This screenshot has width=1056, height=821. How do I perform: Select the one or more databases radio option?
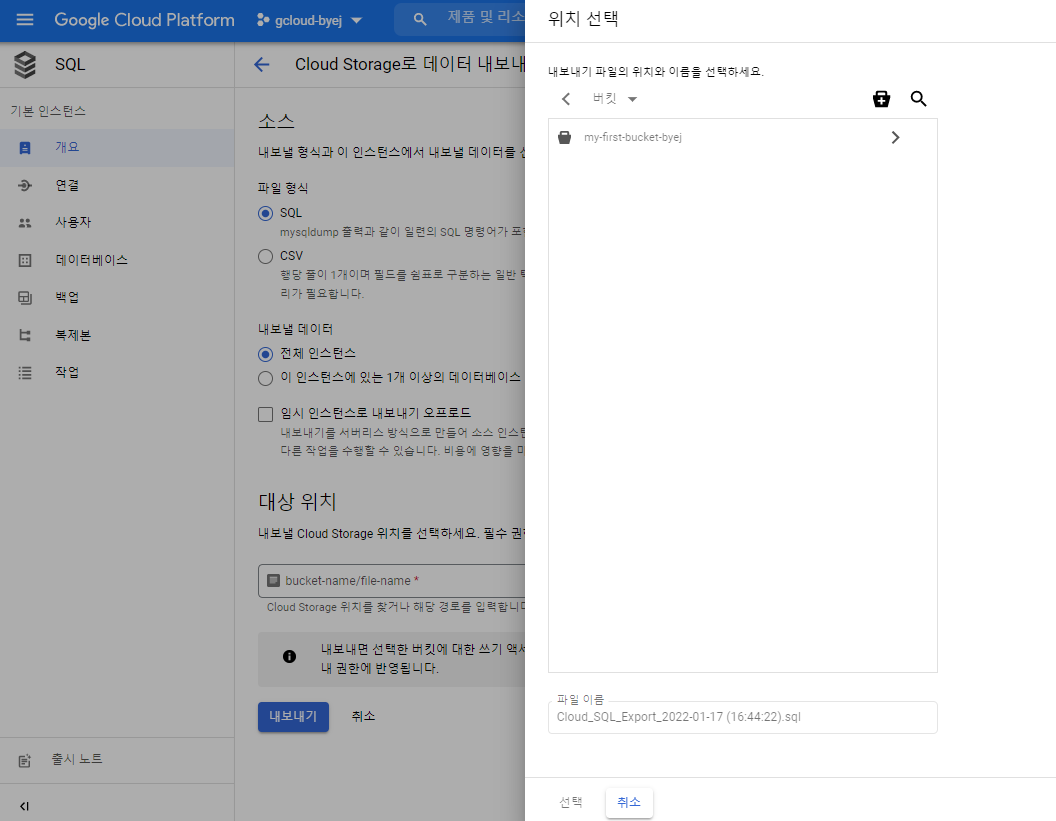[265, 379]
